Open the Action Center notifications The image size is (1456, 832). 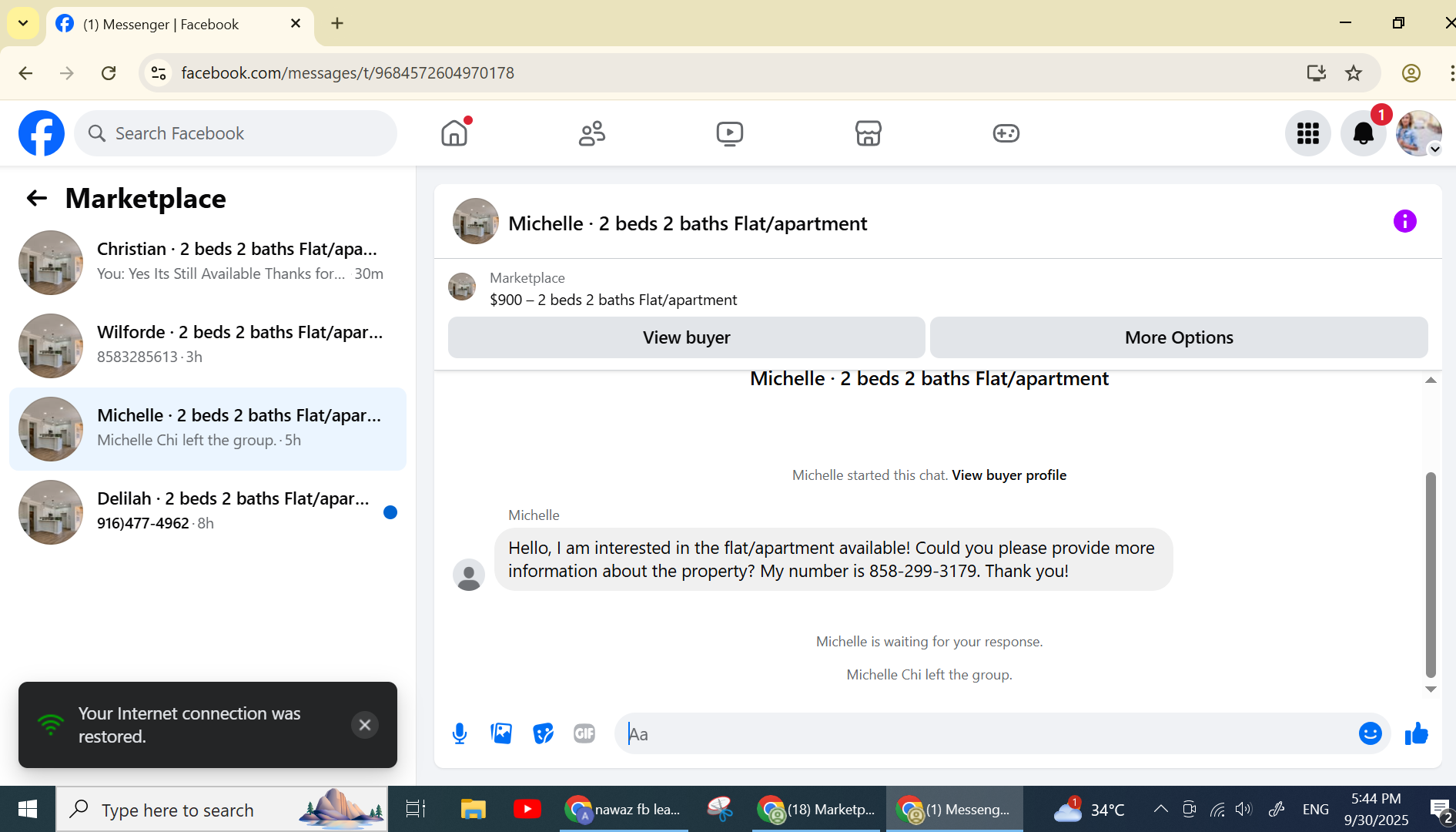[x=1439, y=809]
